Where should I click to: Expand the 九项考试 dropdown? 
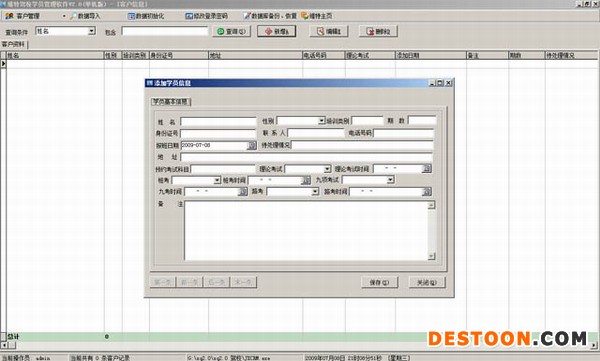(390, 180)
